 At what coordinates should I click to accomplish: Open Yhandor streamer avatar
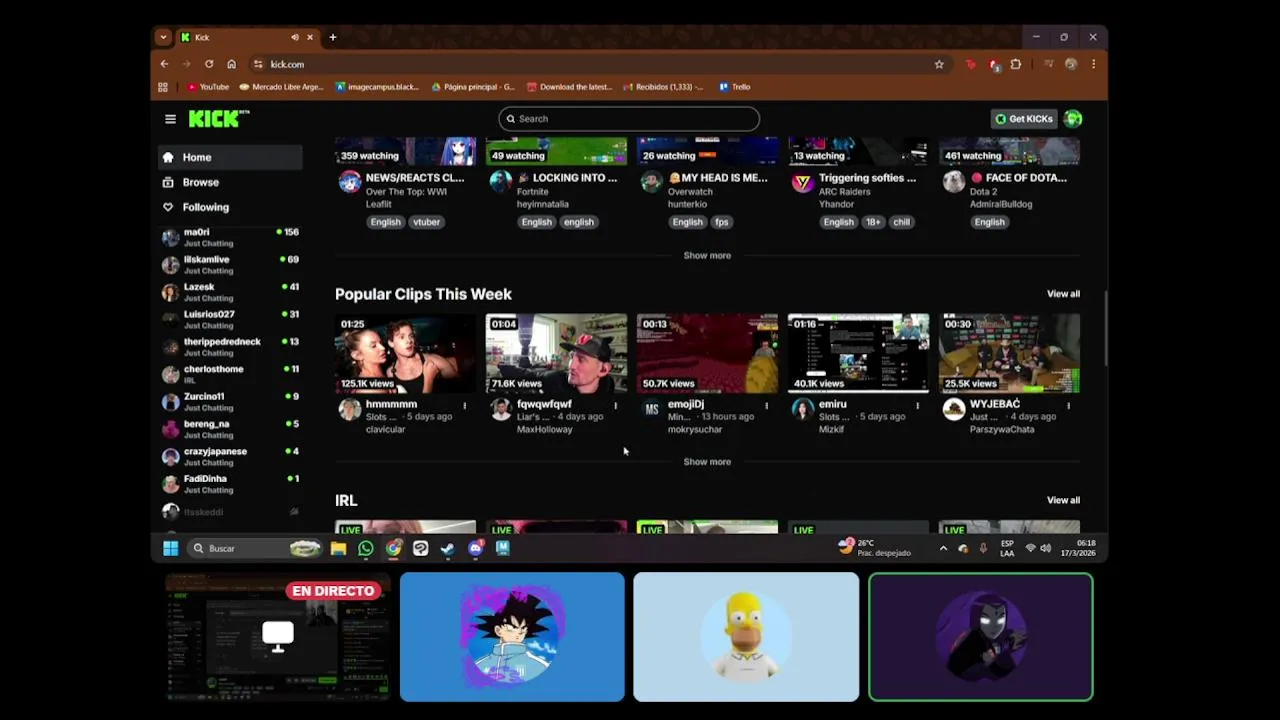click(802, 181)
